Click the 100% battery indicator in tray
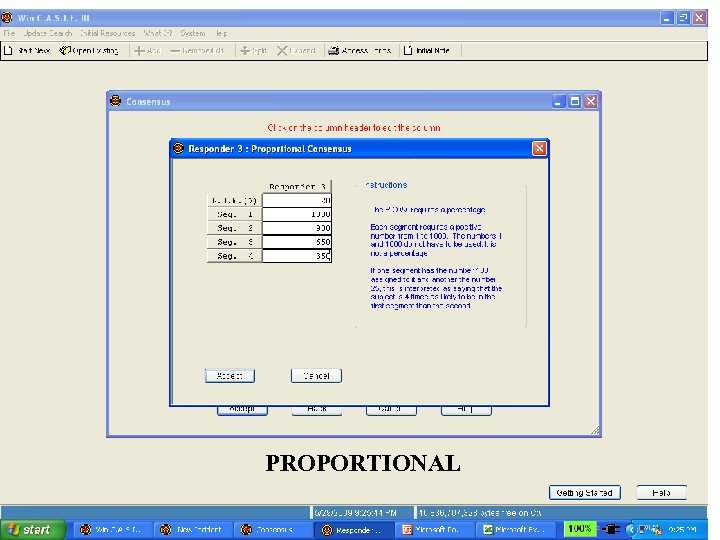The width and height of the screenshot is (720, 540). tap(579, 529)
